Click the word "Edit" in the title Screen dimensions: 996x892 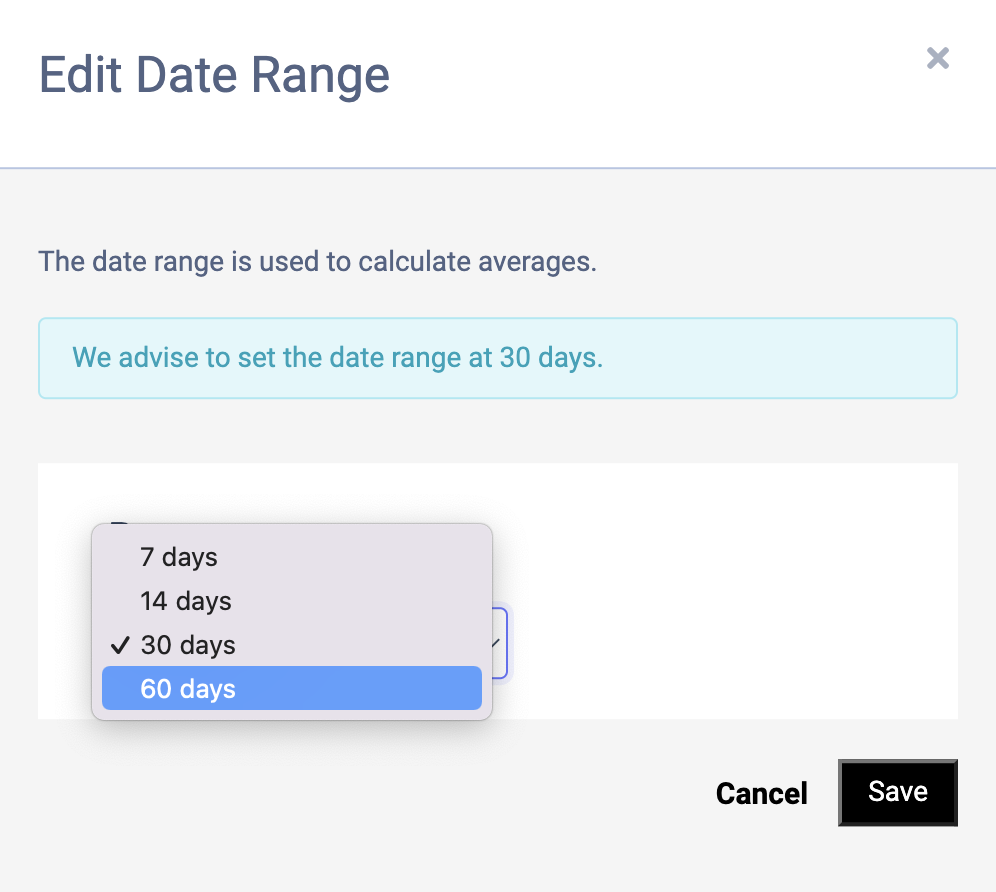point(81,76)
